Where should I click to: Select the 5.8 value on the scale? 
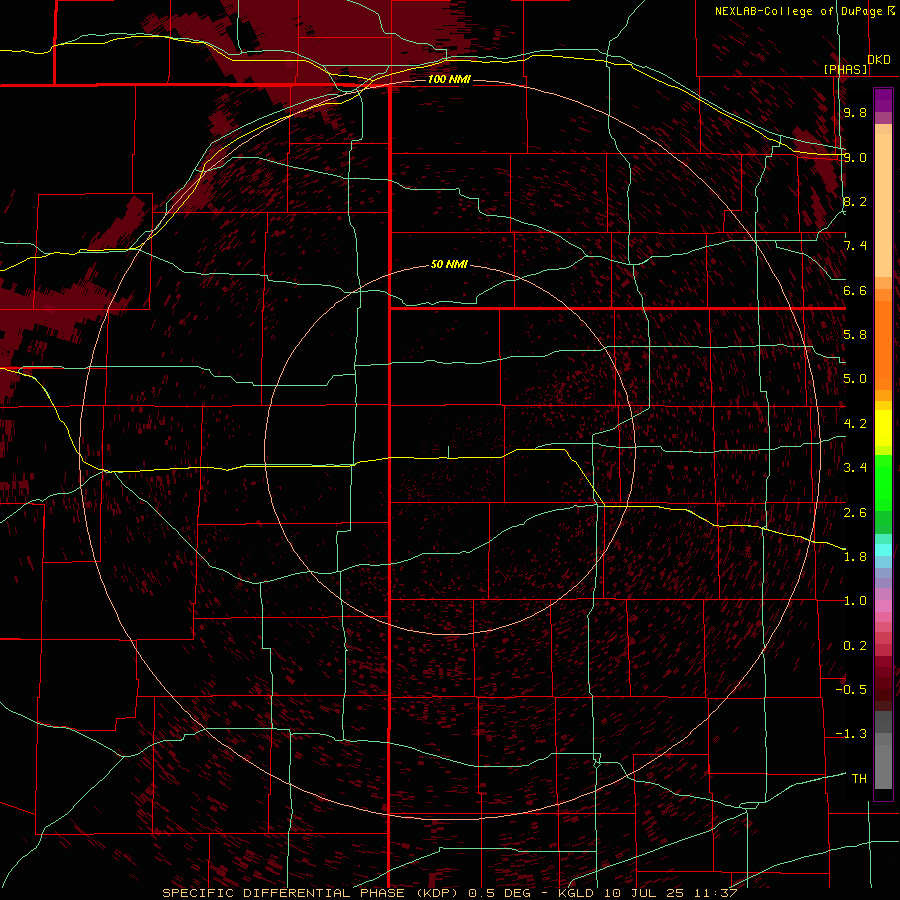coord(855,335)
